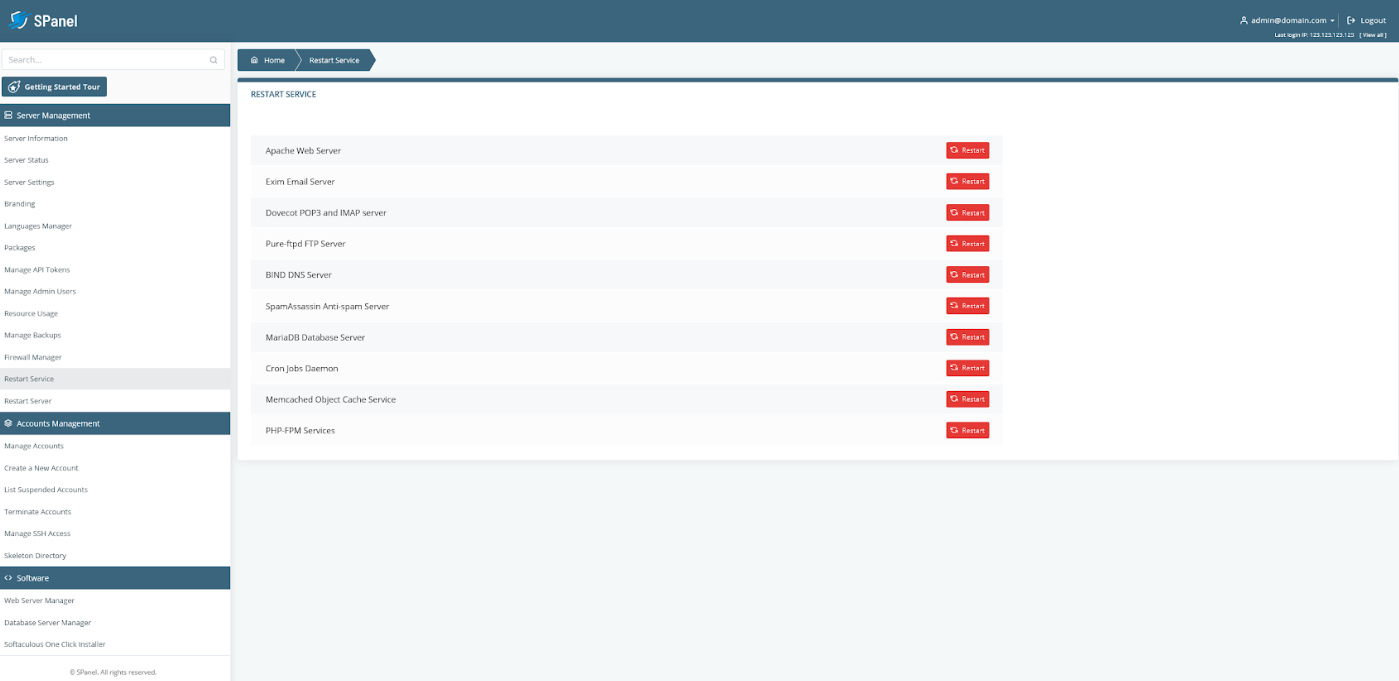Image resolution: width=1399 pixels, height=681 pixels.
Task: Restart the MariaDB Database Server
Action: click(x=967, y=337)
